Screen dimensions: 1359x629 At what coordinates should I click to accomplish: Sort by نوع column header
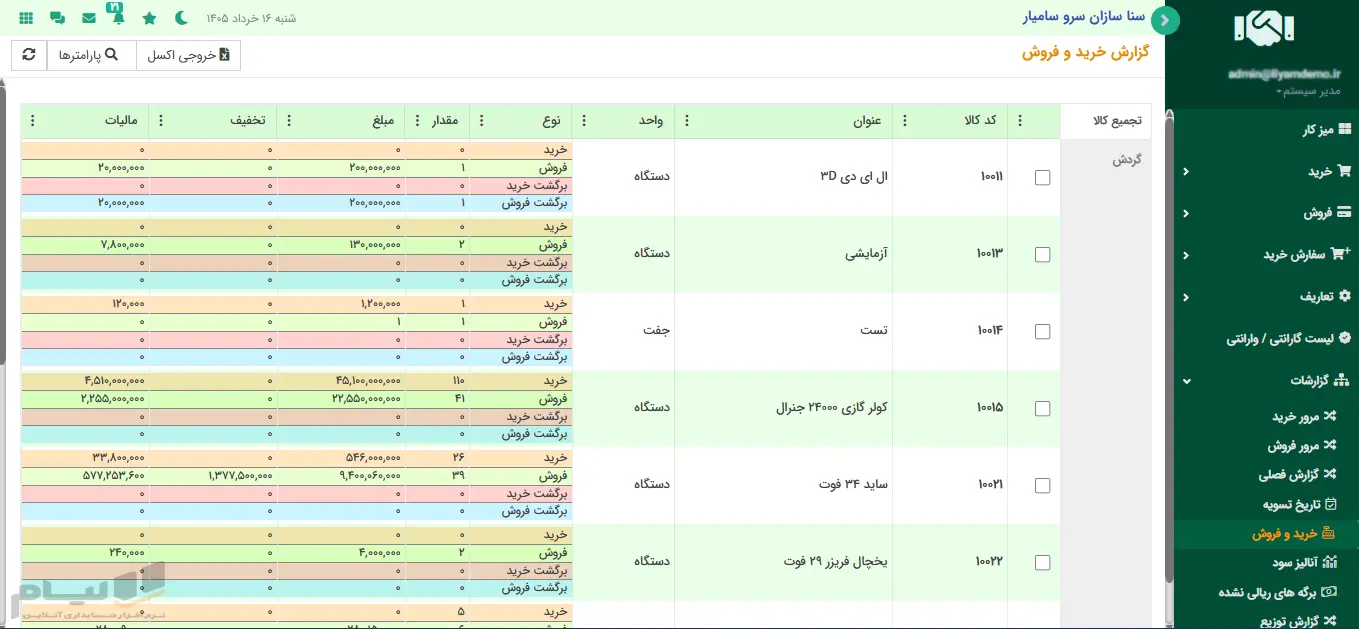click(x=551, y=121)
